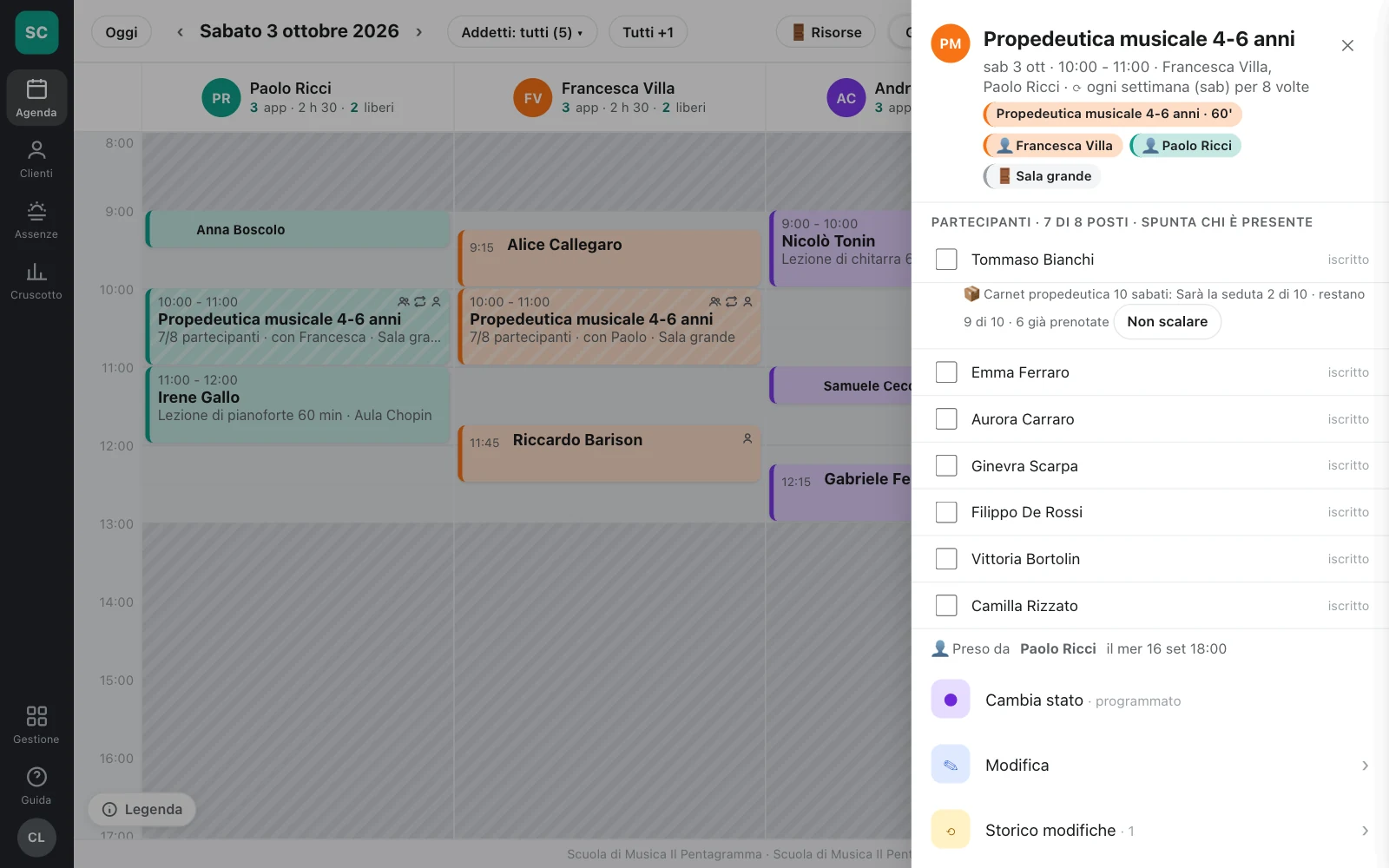Open Anna Boscolo's appointment
Screen dimensions: 1389x868
point(297,229)
